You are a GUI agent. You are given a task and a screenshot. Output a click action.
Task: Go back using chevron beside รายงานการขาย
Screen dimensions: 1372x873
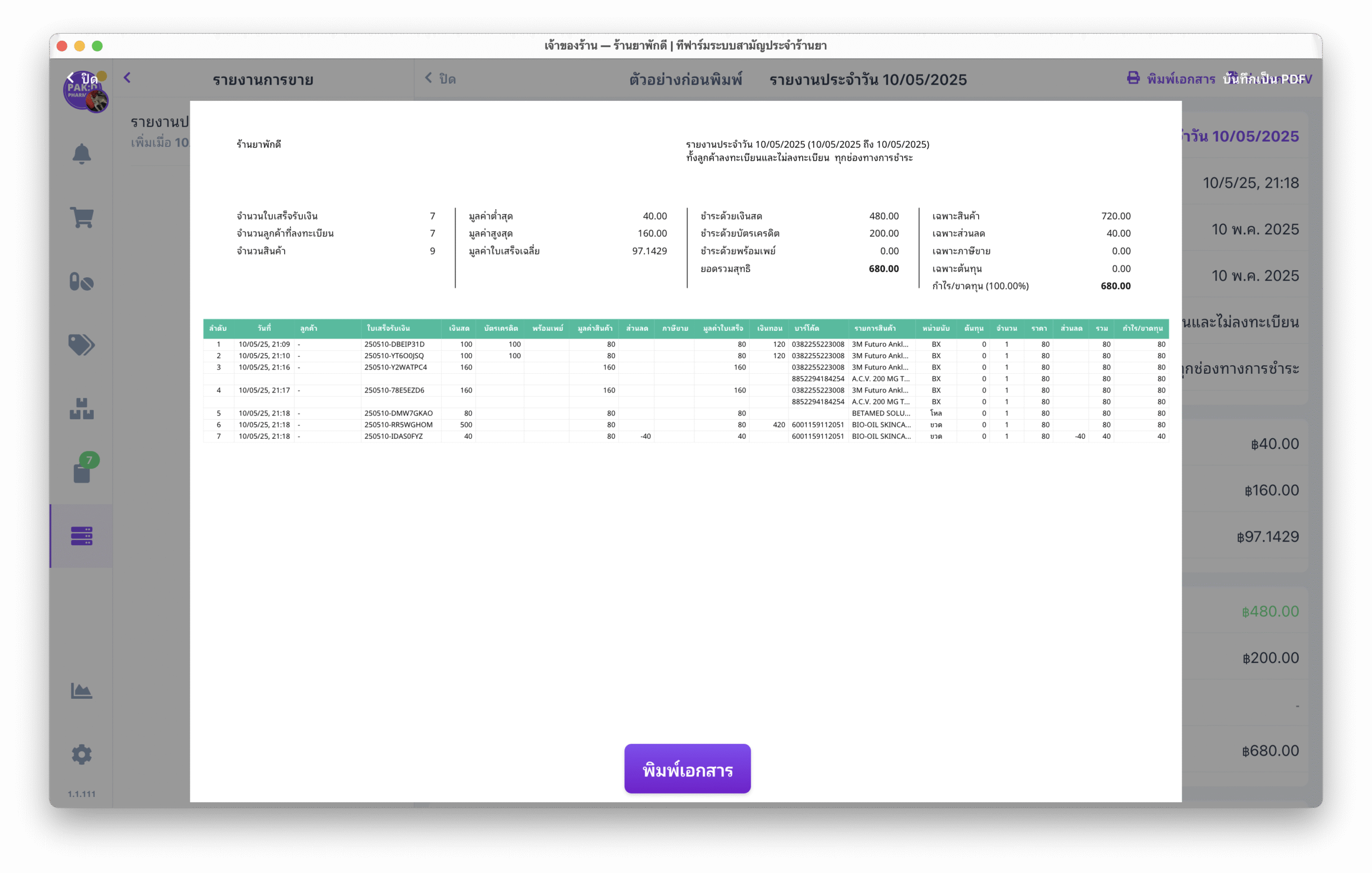[127, 78]
